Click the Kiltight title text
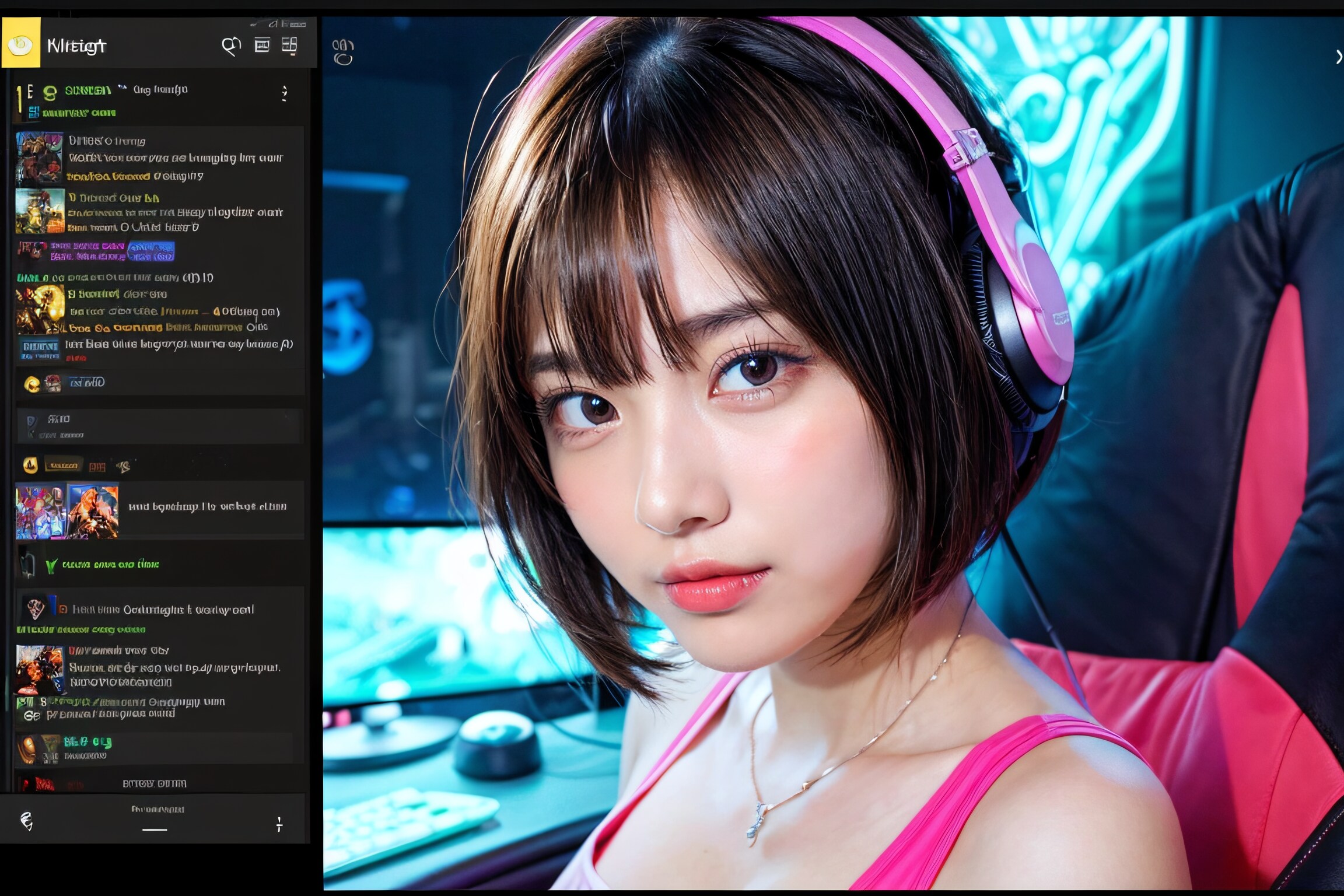1344x896 pixels. 76,46
